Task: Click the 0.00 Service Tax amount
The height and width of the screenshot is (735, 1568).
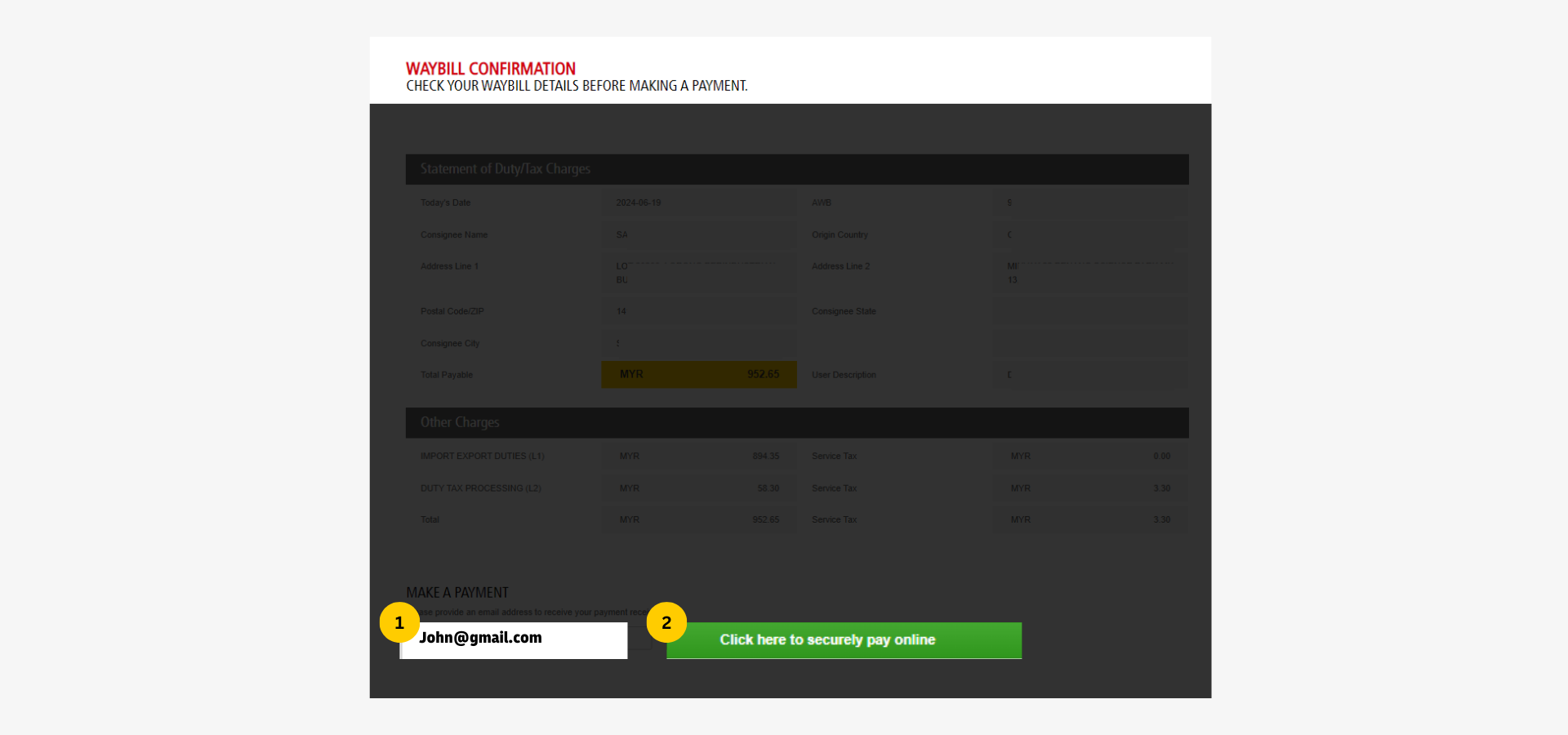Action: (1162, 457)
